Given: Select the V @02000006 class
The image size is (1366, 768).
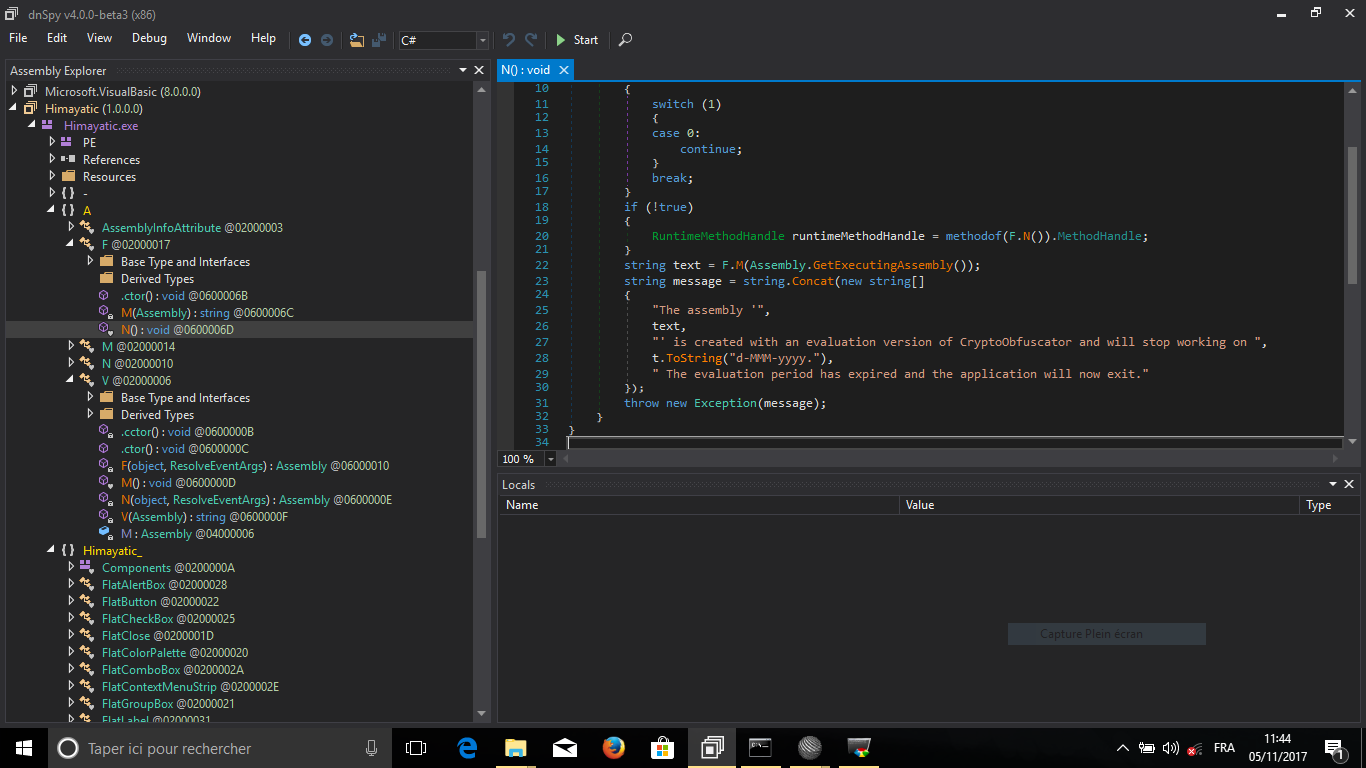Looking at the screenshot, I should (x=136, y=381).
